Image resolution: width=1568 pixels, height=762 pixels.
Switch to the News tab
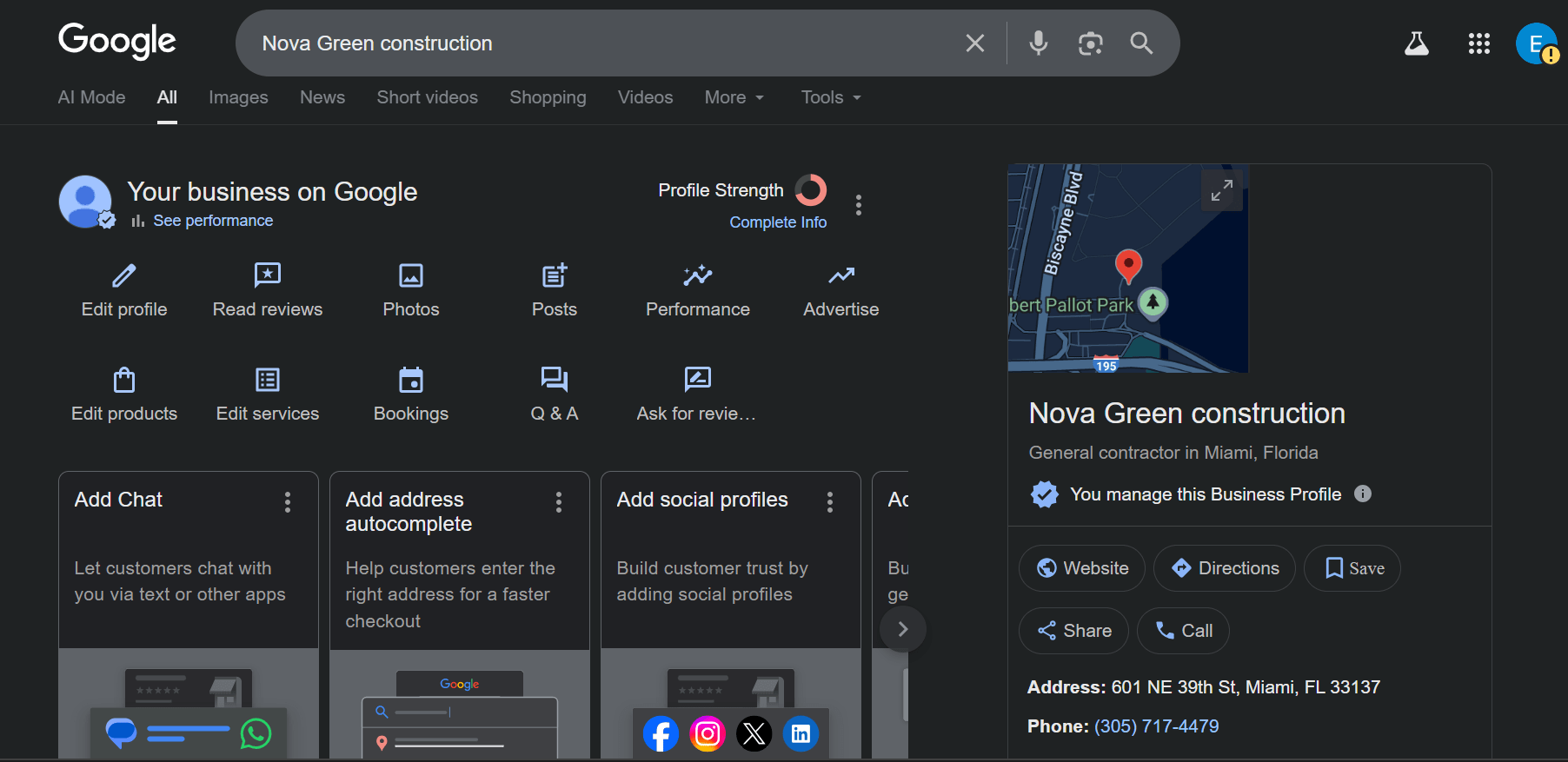(322, 97)
